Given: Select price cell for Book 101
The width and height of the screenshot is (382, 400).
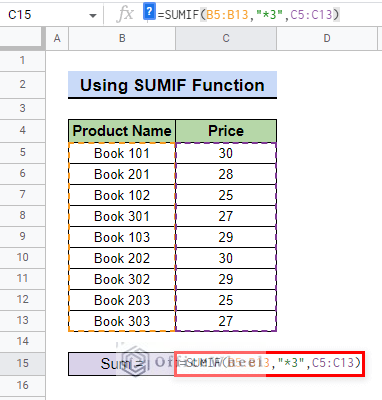Looking at the screenshot, I should tap(226, 153).
